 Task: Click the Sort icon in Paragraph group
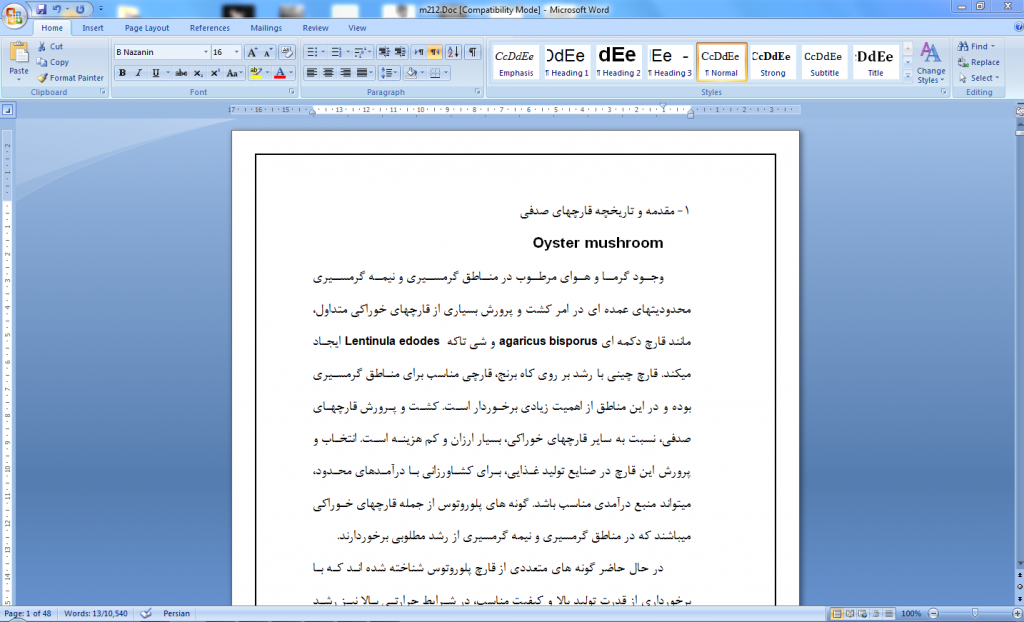click(x=453, y=52)
